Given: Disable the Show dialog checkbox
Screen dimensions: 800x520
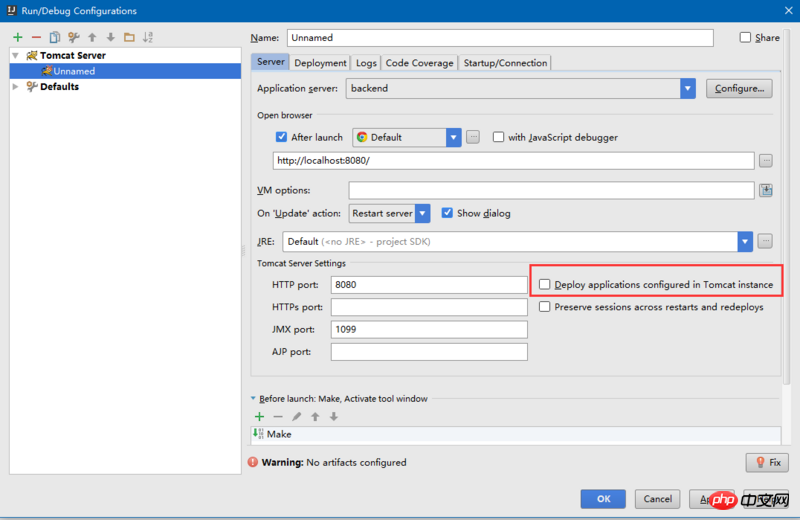Looking at the screenshot, I should [x=447, y=213].
